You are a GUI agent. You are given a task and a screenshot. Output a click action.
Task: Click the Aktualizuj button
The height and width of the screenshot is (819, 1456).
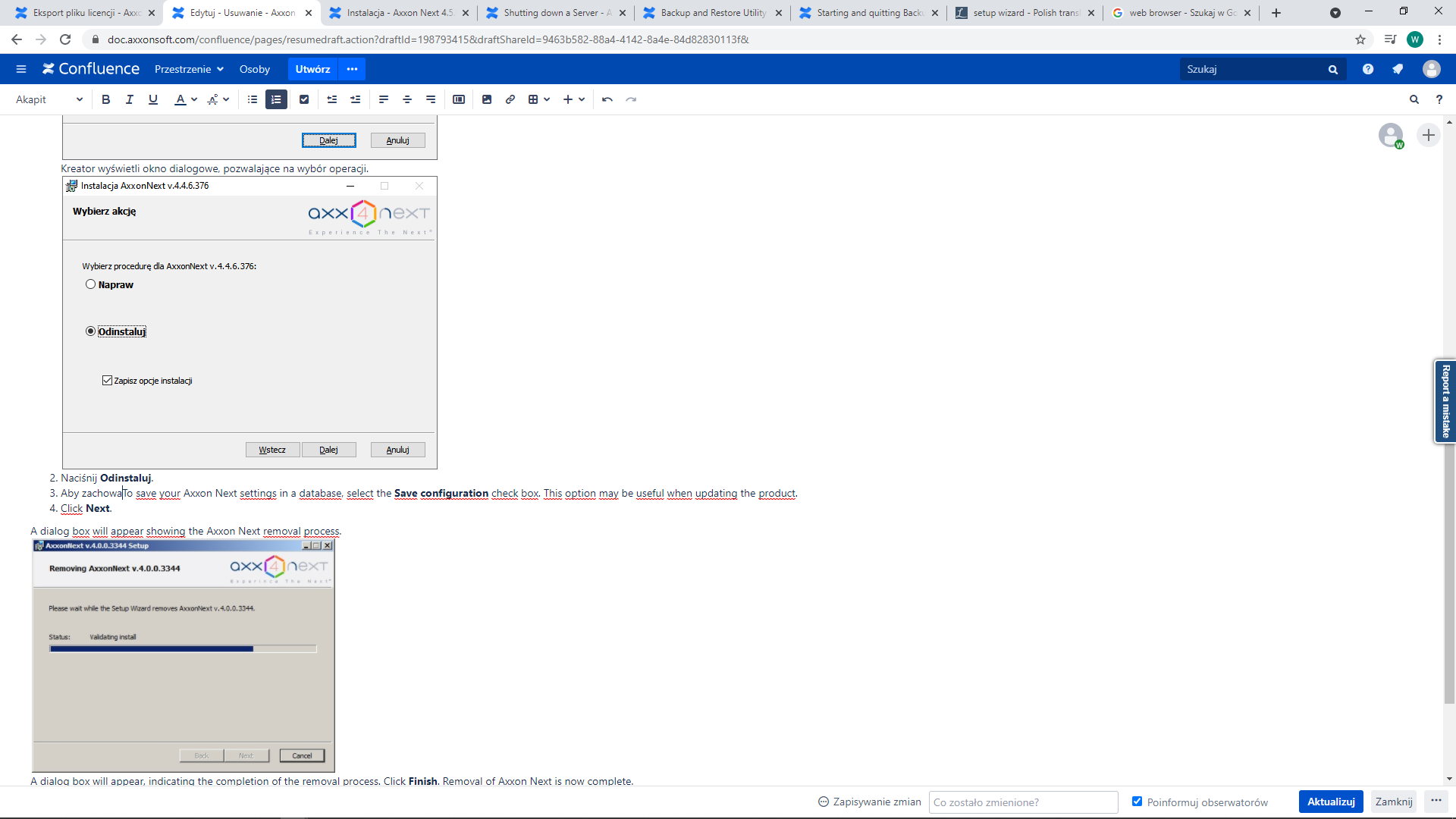click(x=1330, y=802)
